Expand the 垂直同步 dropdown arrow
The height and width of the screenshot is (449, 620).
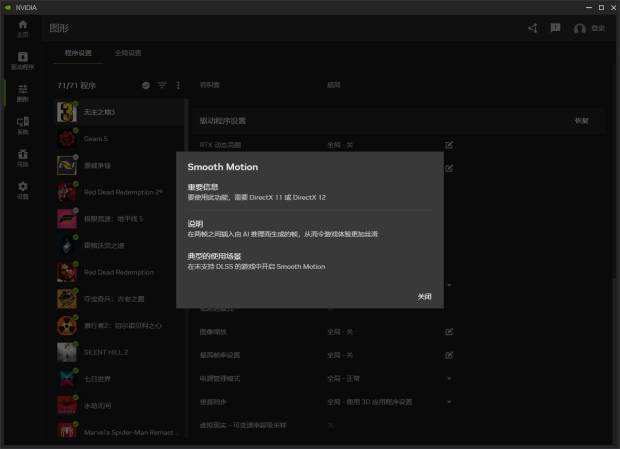[449, 402]
